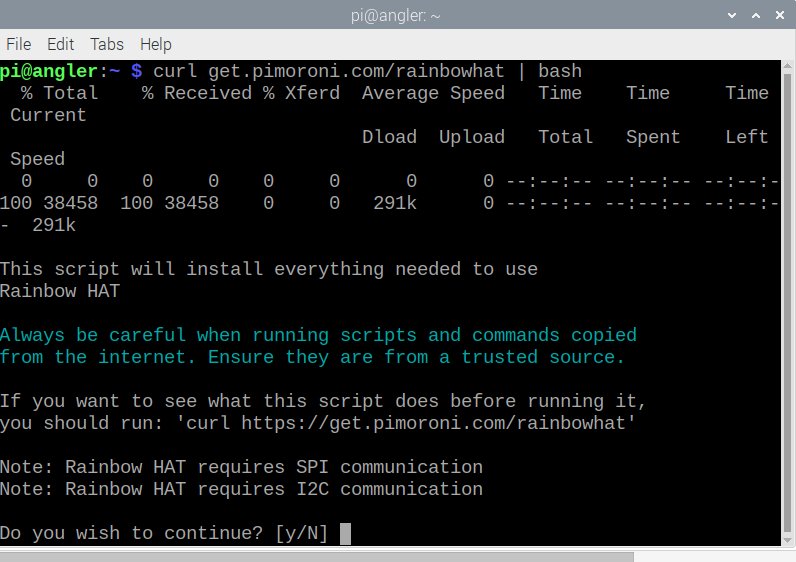Click the 'curl get.pimoroni.com/rainbowhat' command text
This screenshot has height=562, width=796.
tap(329, 71)
